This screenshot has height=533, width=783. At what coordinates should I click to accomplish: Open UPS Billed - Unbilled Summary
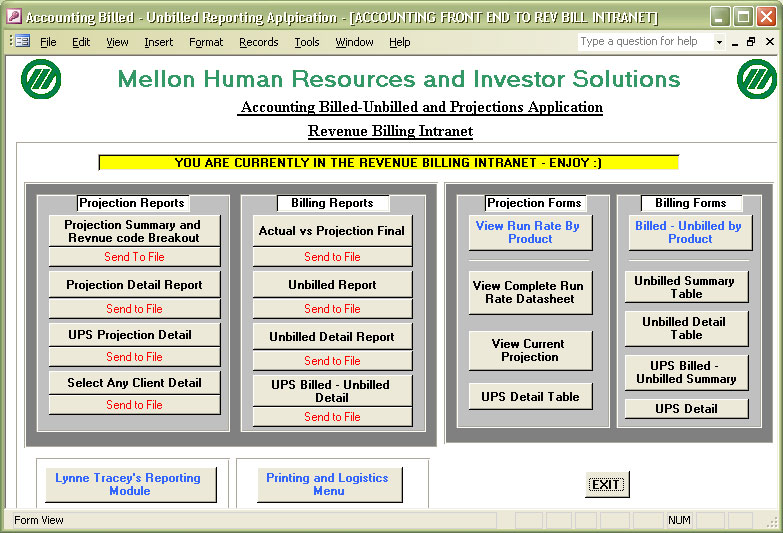[x=687, y=372]
